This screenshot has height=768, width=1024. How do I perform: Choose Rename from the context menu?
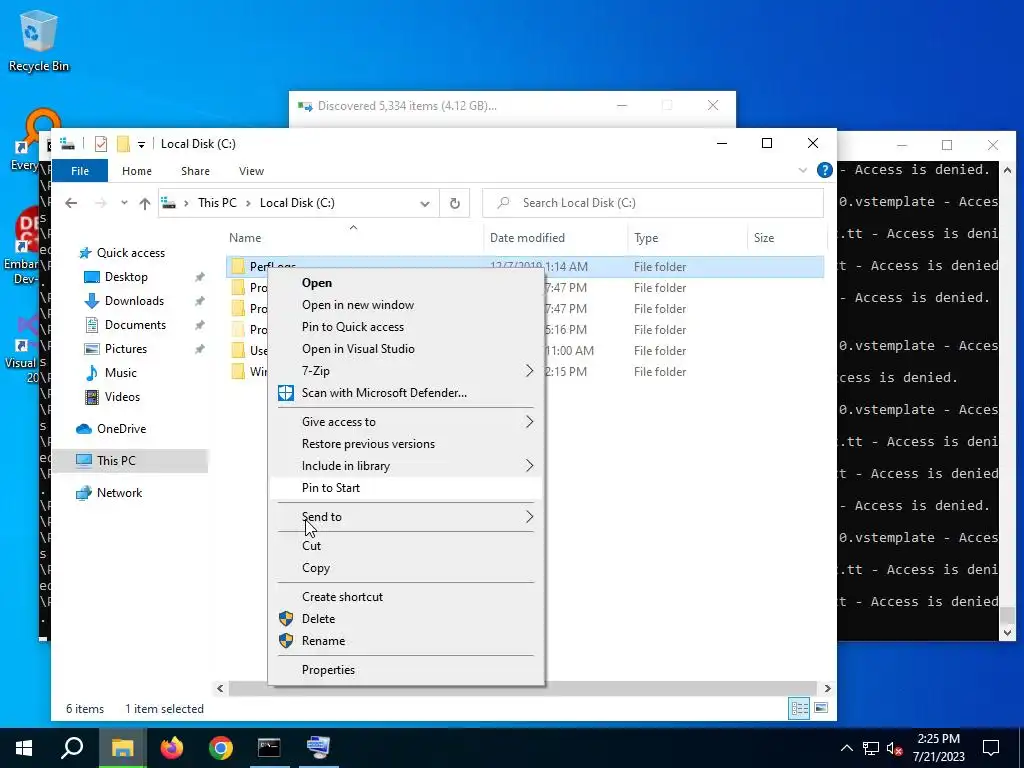406,641
